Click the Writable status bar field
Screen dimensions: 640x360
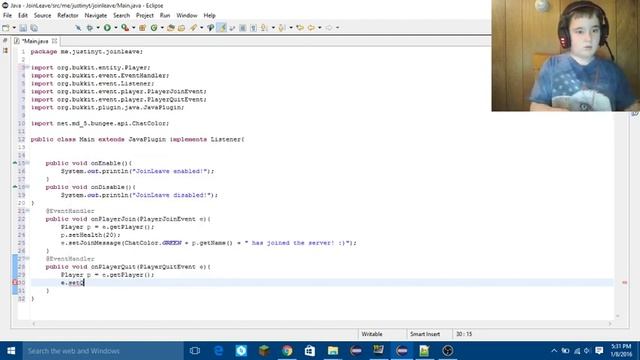[372, 334]
